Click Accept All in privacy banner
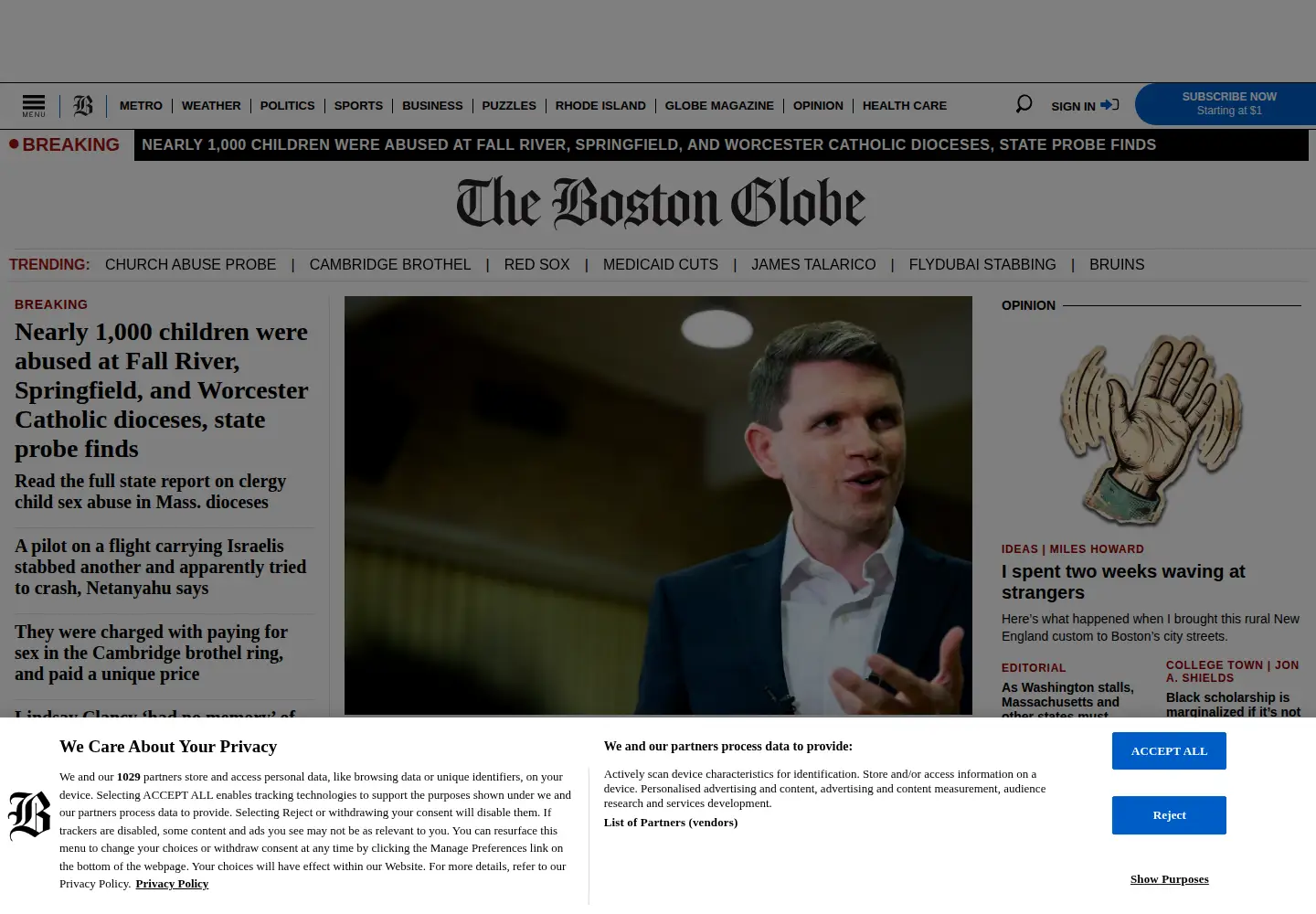1316x914 pixels. [x=1169, y=751]
